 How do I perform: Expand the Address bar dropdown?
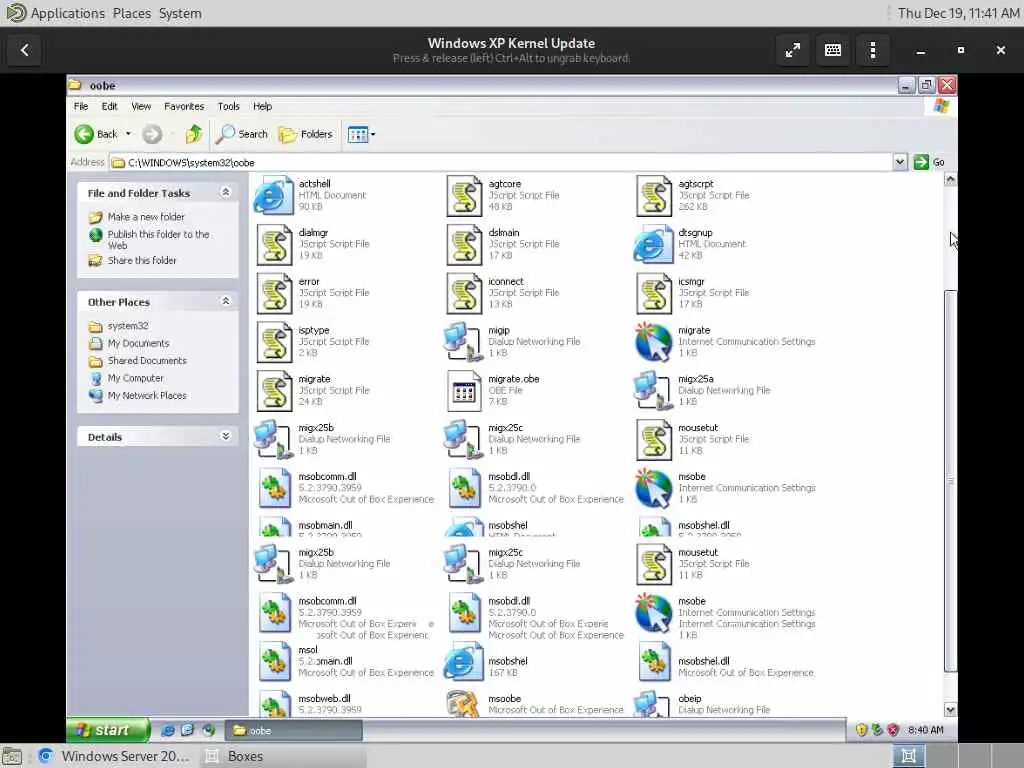(900, 162)
